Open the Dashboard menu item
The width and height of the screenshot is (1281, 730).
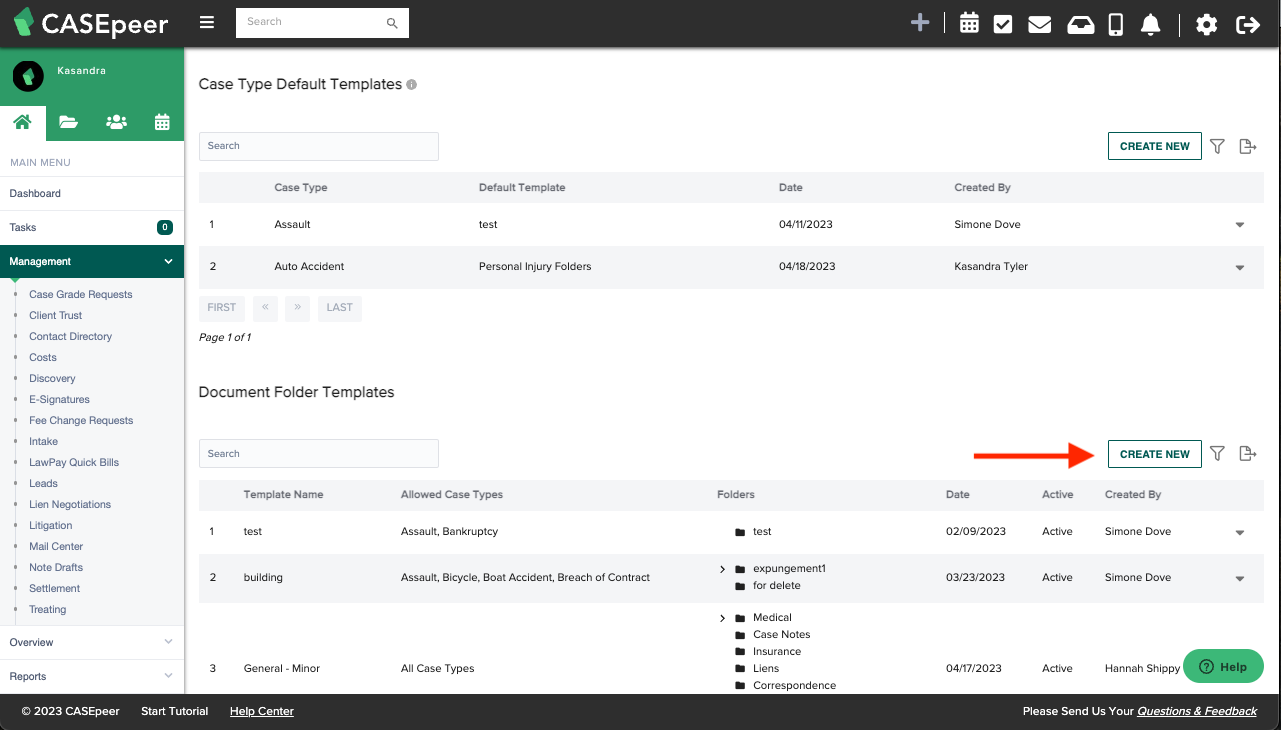(x=35, y=193)
